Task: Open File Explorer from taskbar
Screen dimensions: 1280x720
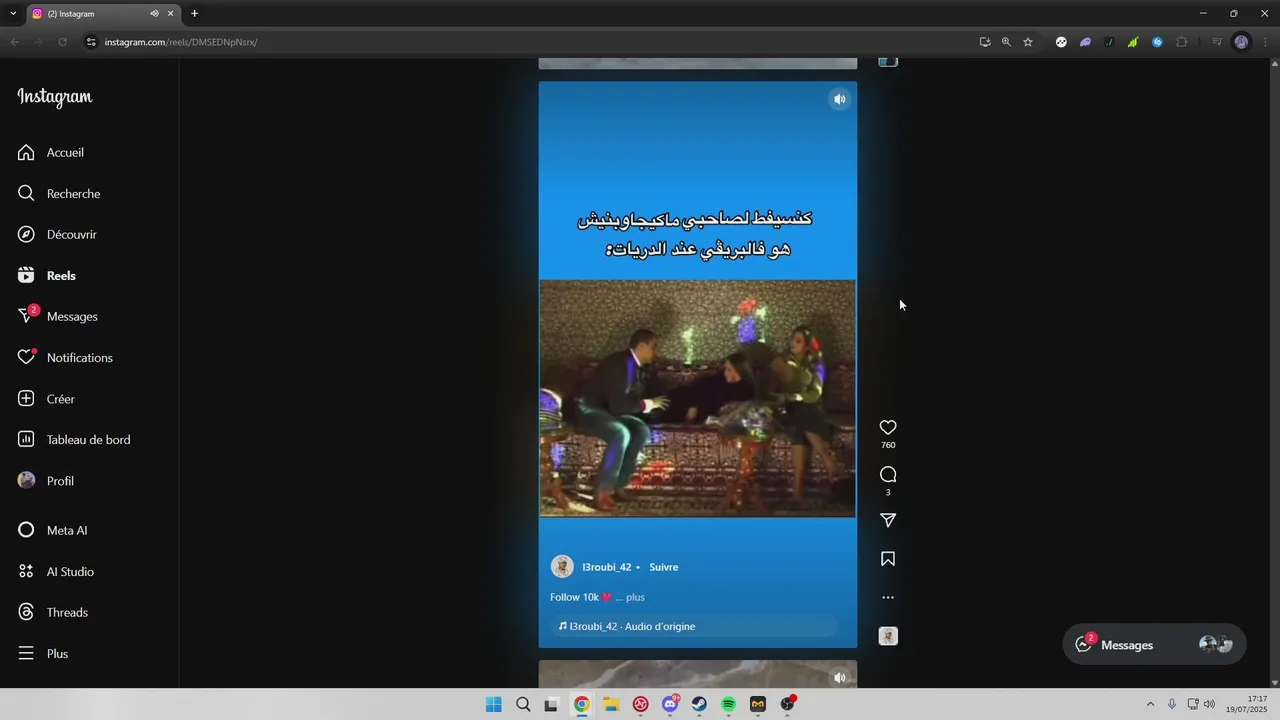Action: (611, 704)
